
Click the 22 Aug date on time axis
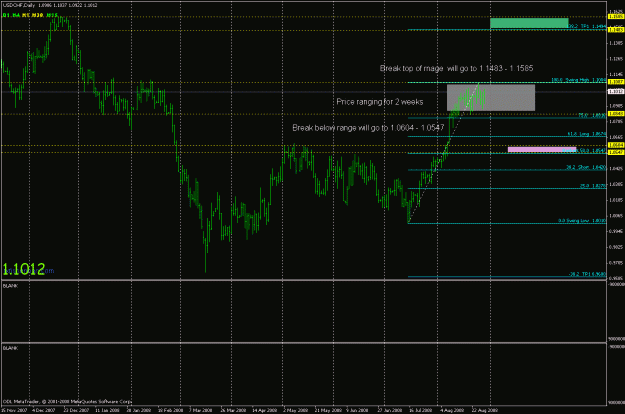[x=485, y=410]
